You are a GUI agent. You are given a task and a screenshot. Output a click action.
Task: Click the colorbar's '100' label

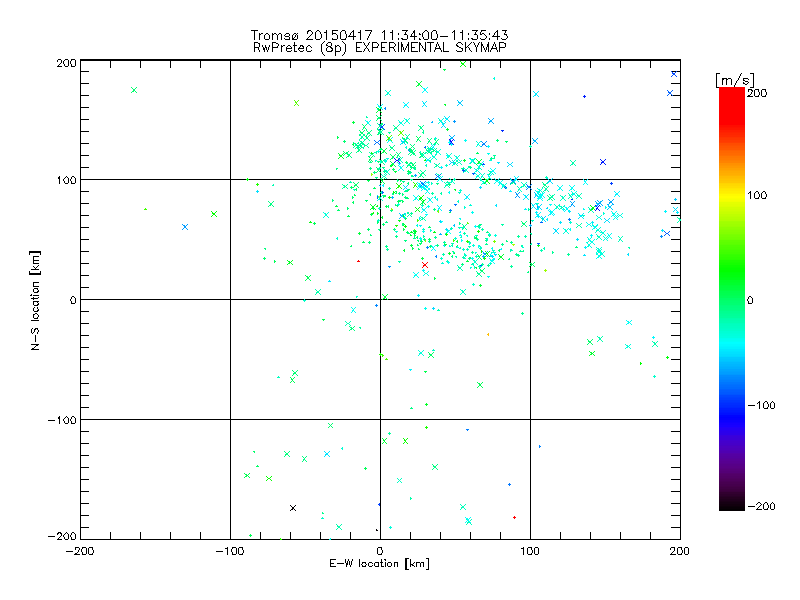(757, 195)
